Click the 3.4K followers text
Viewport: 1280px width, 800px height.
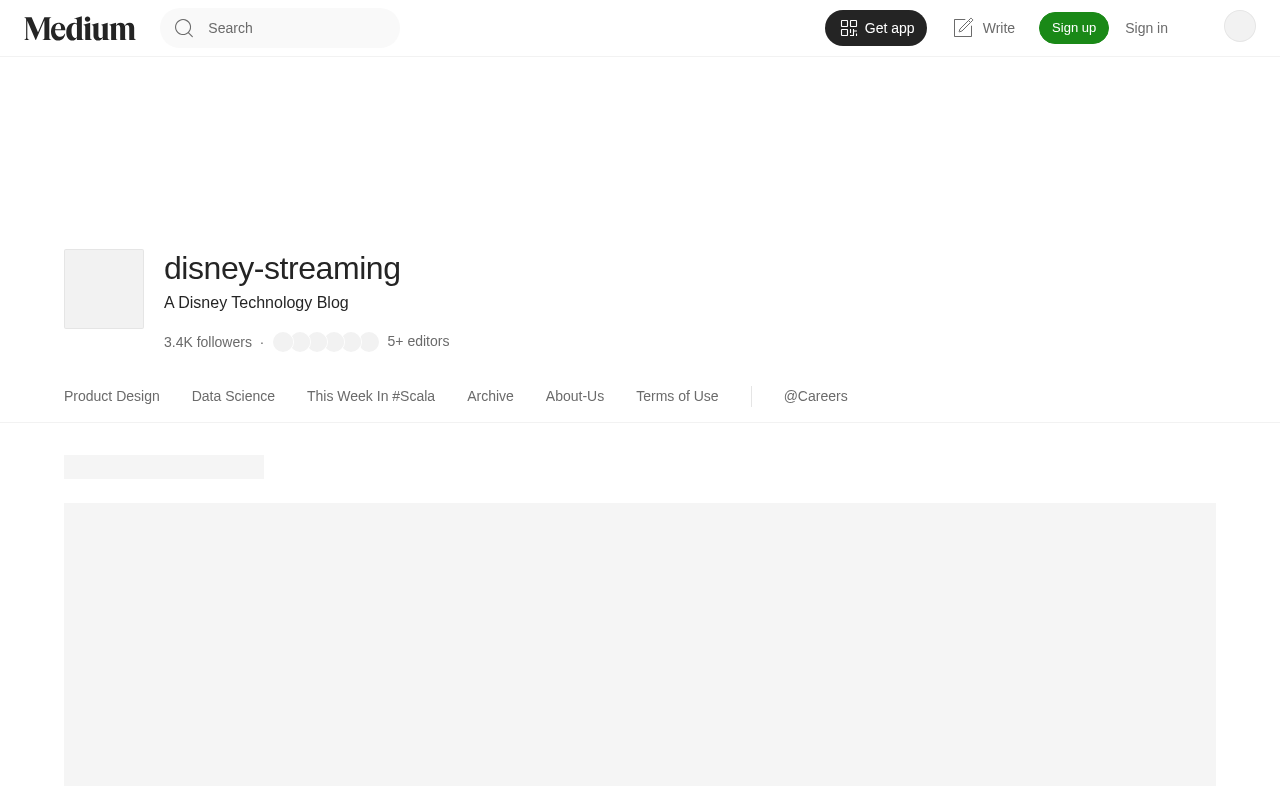coord(208,342)
